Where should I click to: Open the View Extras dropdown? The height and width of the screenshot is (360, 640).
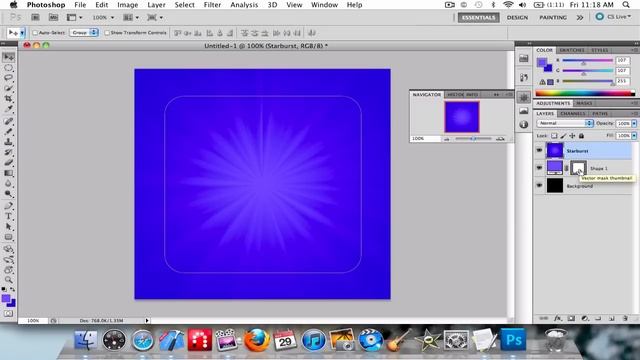[74, 18]
